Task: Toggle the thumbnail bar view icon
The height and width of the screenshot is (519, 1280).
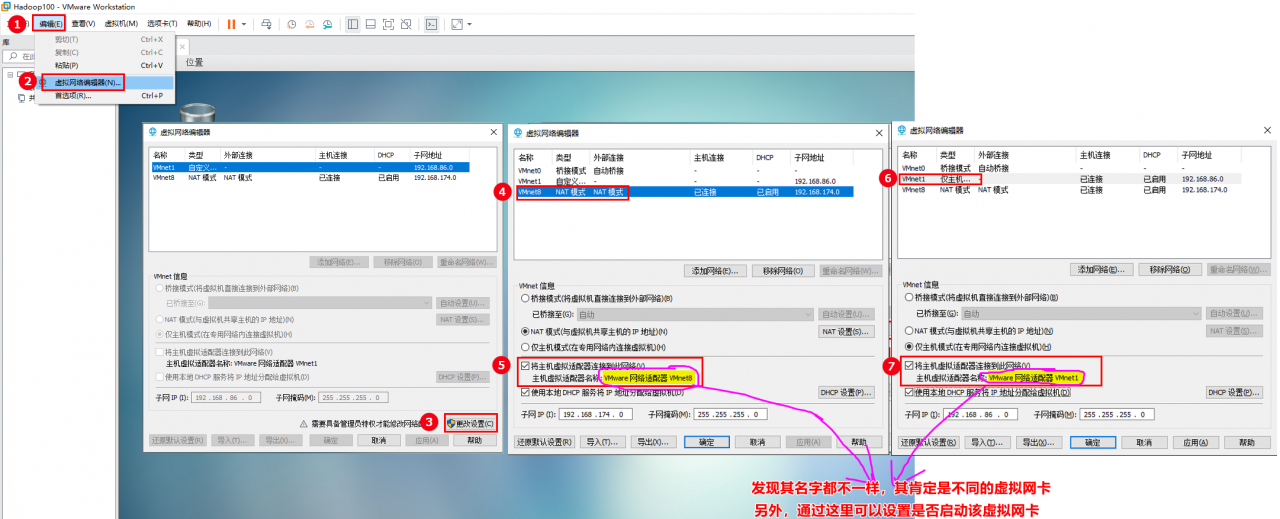Action: click(371, 23)
